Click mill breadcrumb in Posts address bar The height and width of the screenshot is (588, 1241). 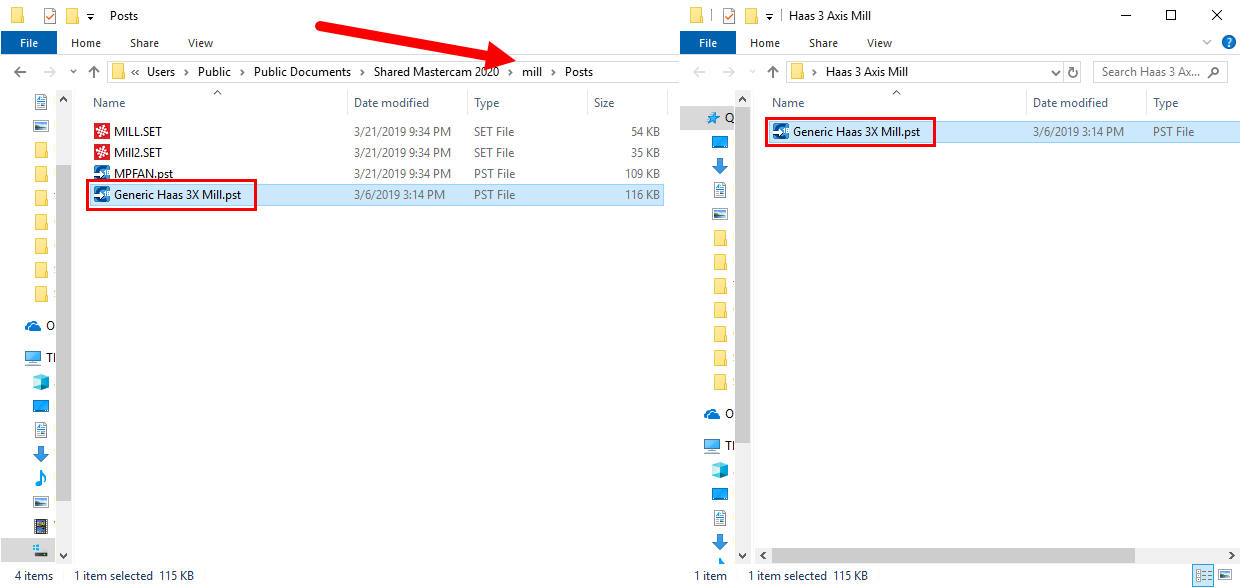(532, 72)
